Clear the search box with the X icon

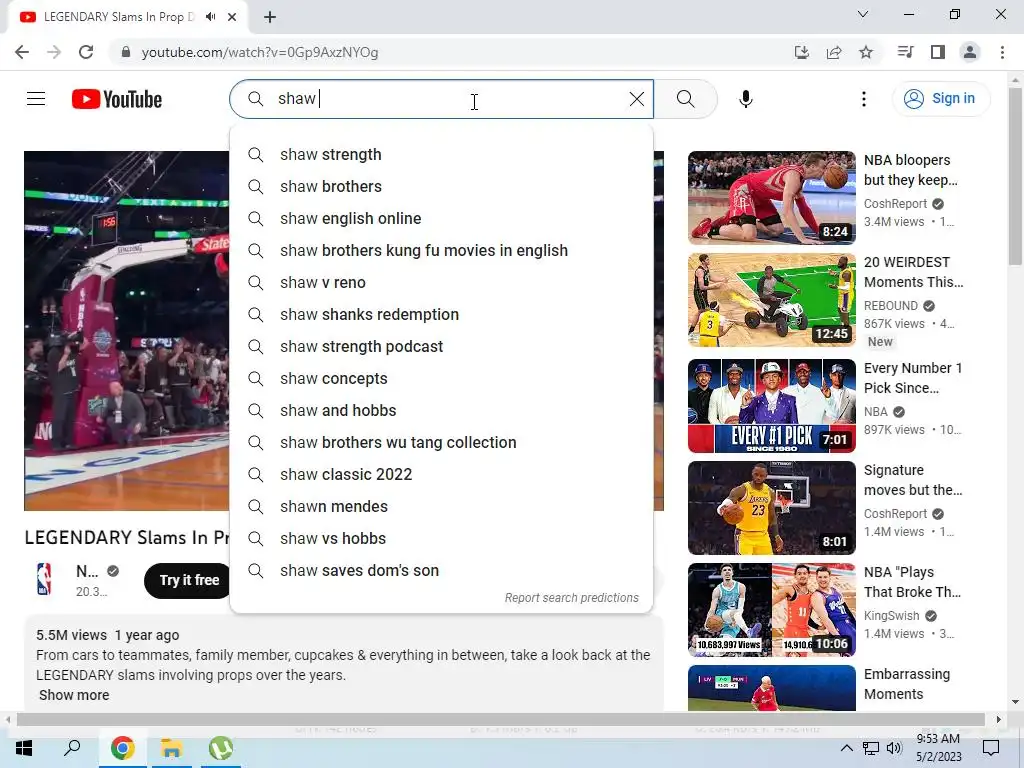(x=637, y=99)
